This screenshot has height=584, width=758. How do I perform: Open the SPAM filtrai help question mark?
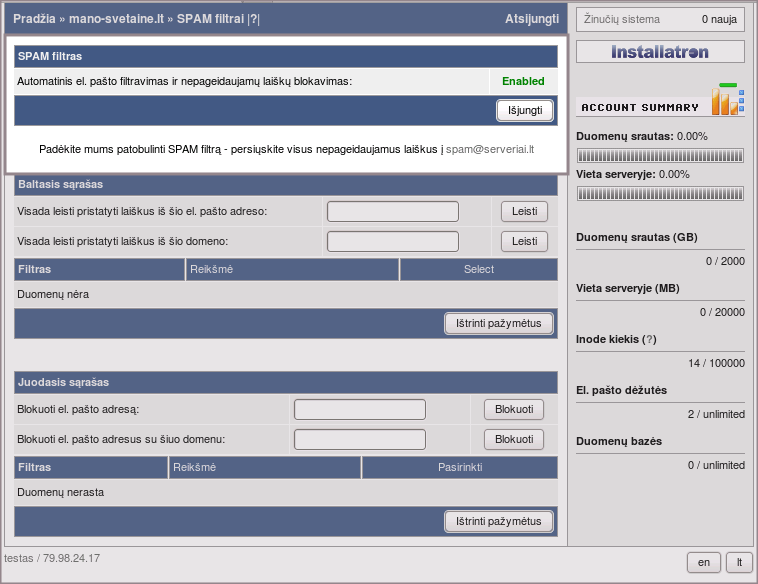253,19
